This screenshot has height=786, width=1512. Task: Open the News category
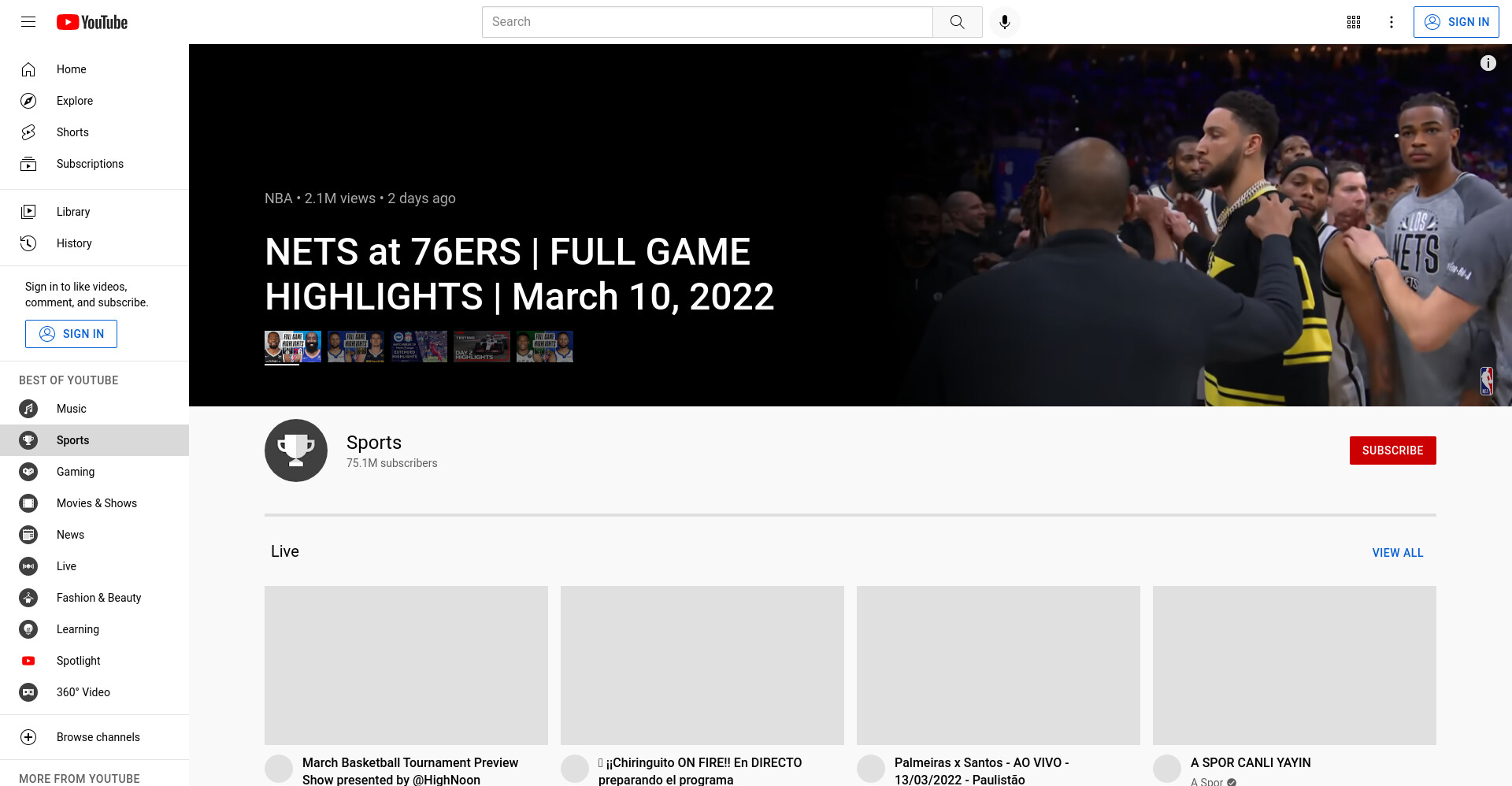94,535
